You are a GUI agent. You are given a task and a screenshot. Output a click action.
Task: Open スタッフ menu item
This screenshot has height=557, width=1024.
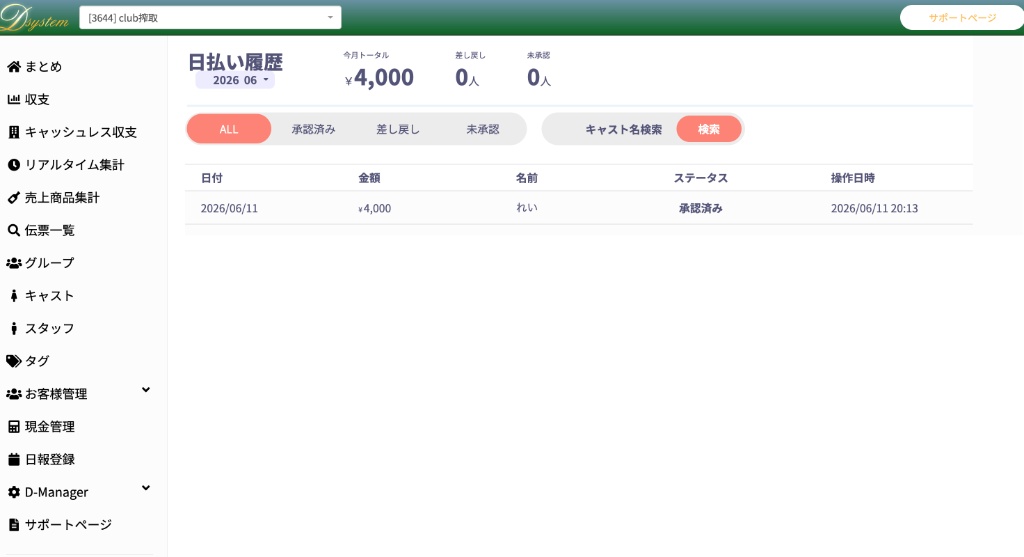coord(50,328)
